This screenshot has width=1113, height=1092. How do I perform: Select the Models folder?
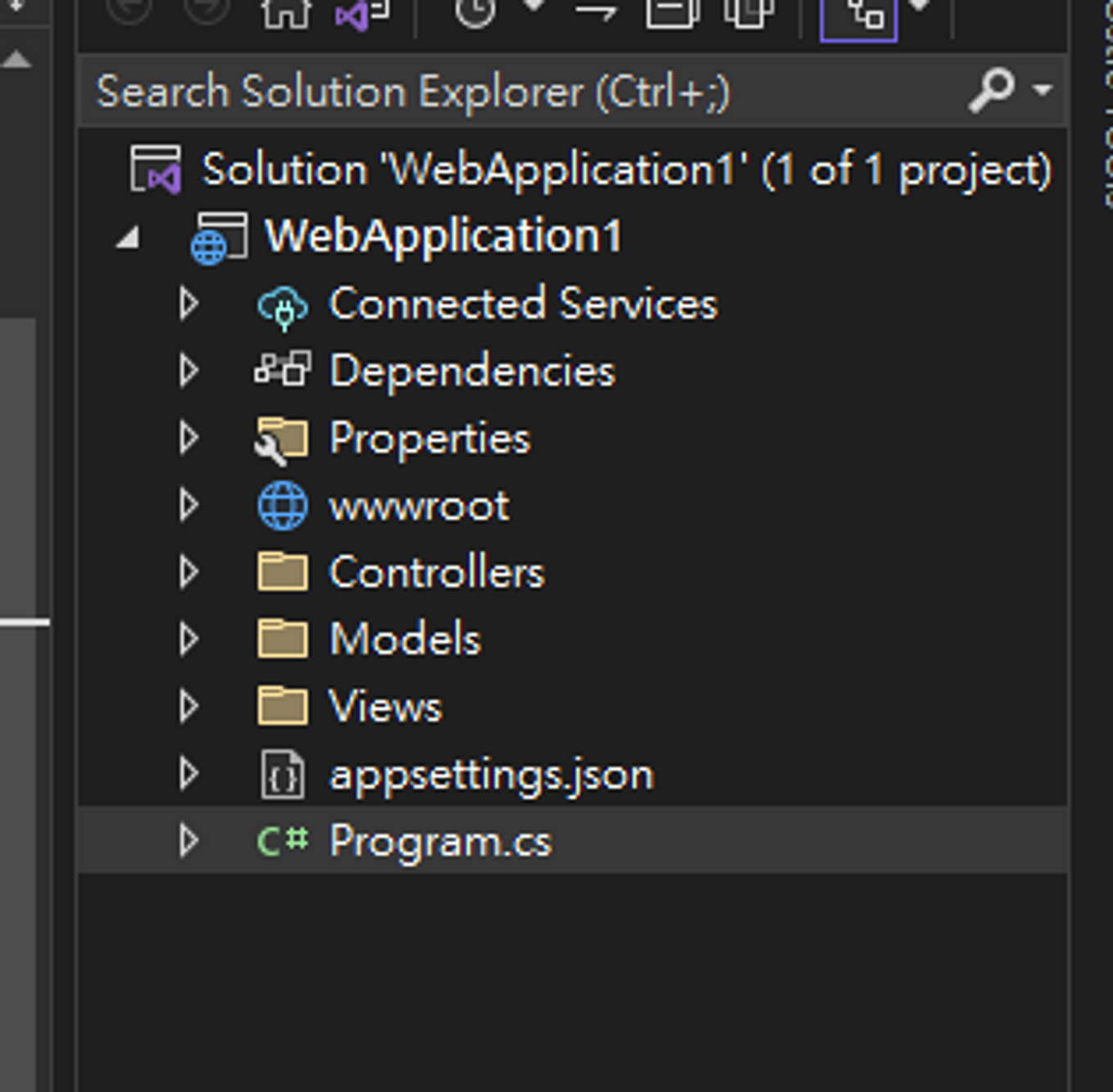pyautogui.click(x=405, y=639)
